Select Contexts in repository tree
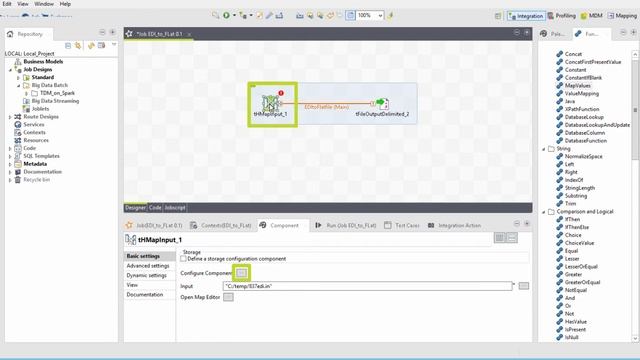Image resolution: width=640 pixels, height=360 pixels. 34,133
